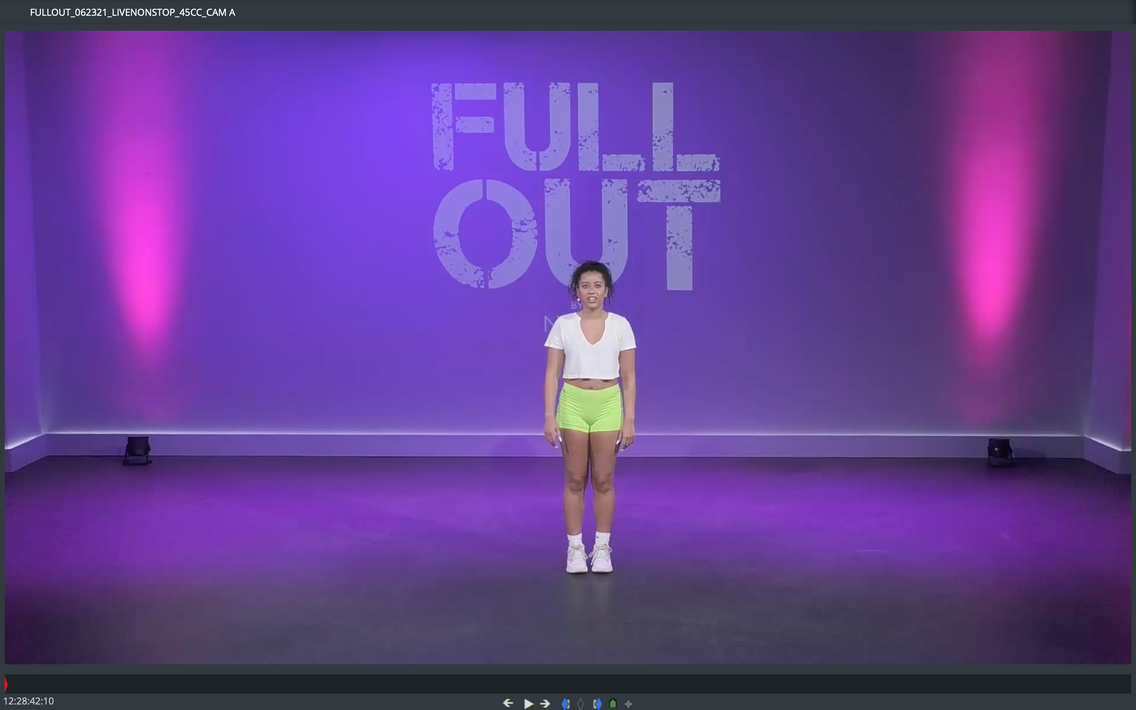Click the blue mark-in diamond icon
1136x710 pixels.
pyautogui.click(x=566, y=703)
